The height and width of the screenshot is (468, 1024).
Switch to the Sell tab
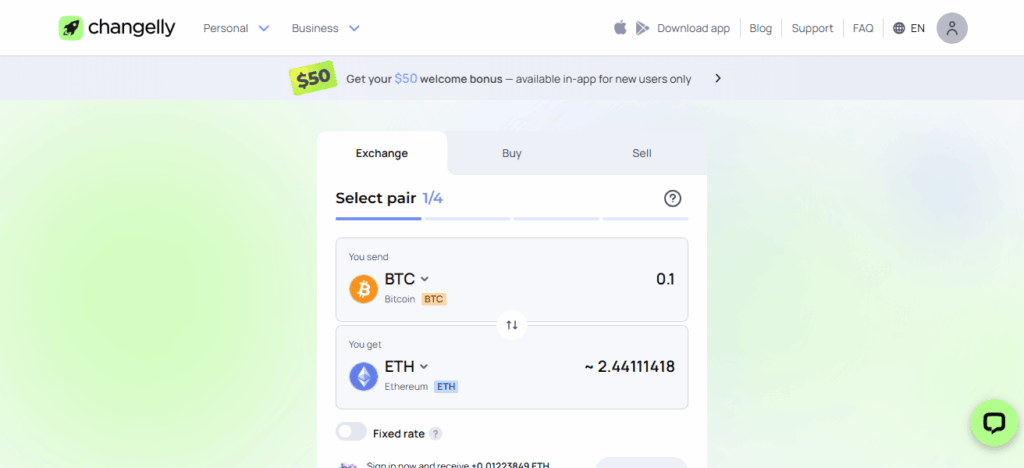point(642,153)
